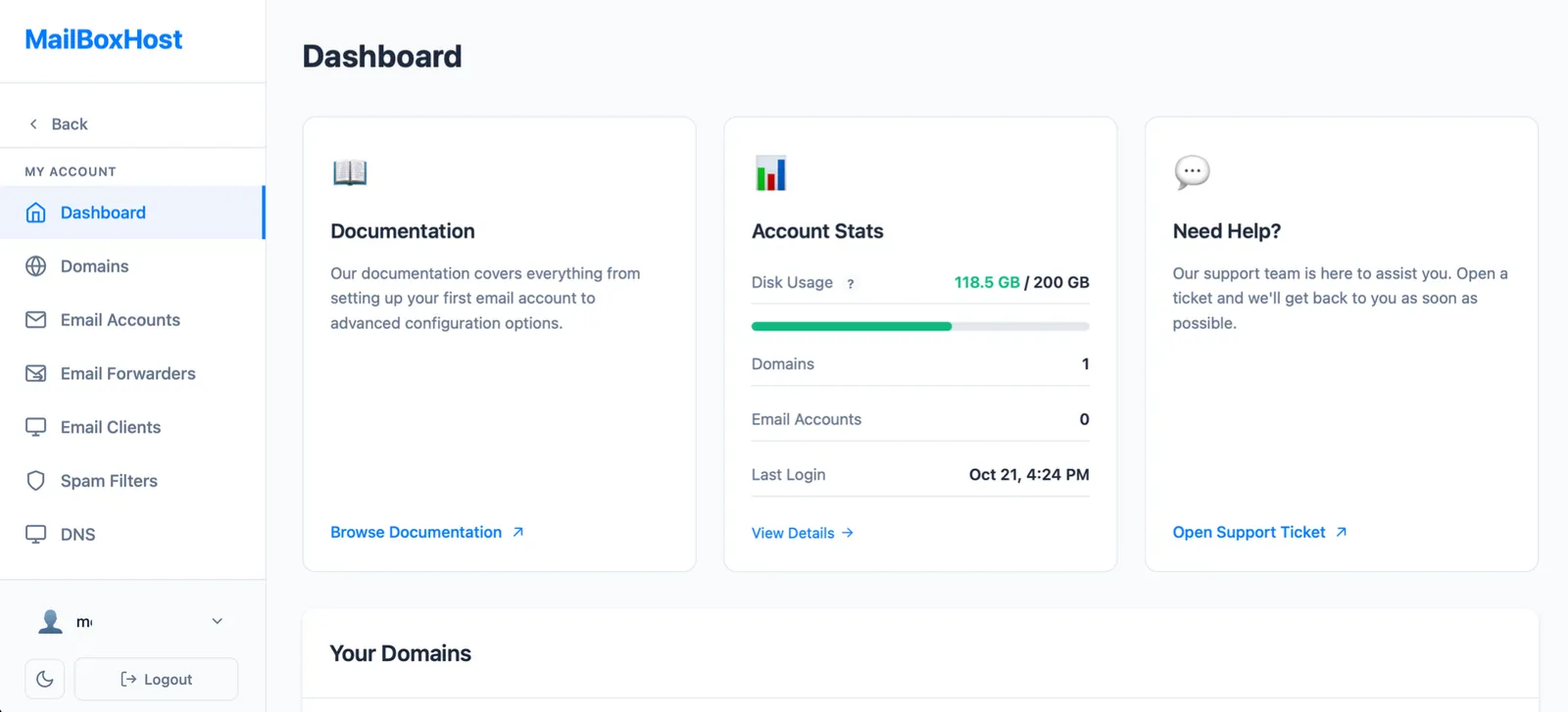Screen dimensions: 1568x712
Task: Click the Spam Filters shield icon
Action: tap(35, 481)
